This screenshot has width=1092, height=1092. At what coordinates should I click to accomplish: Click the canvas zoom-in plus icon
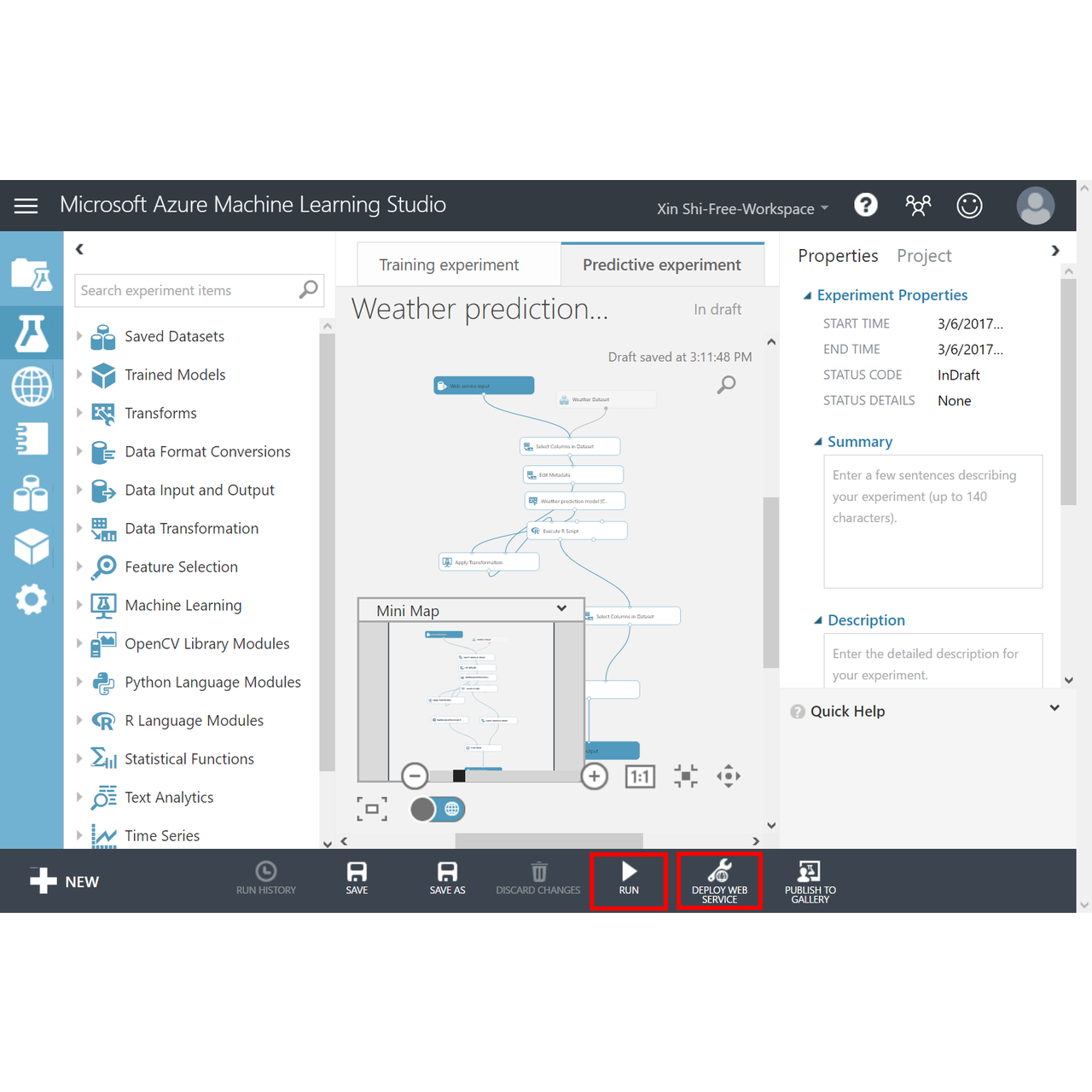click(595, 776)
